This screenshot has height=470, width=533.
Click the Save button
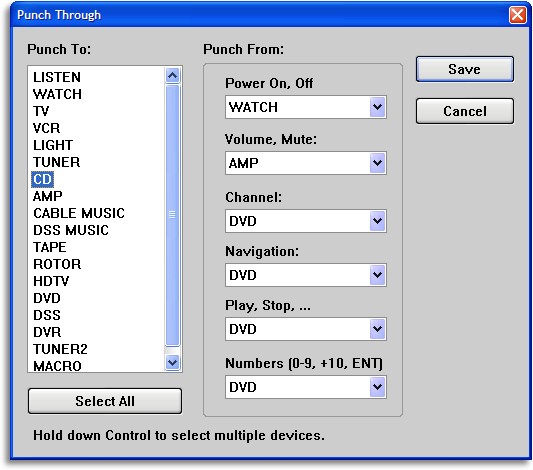[x=465, y=69]
